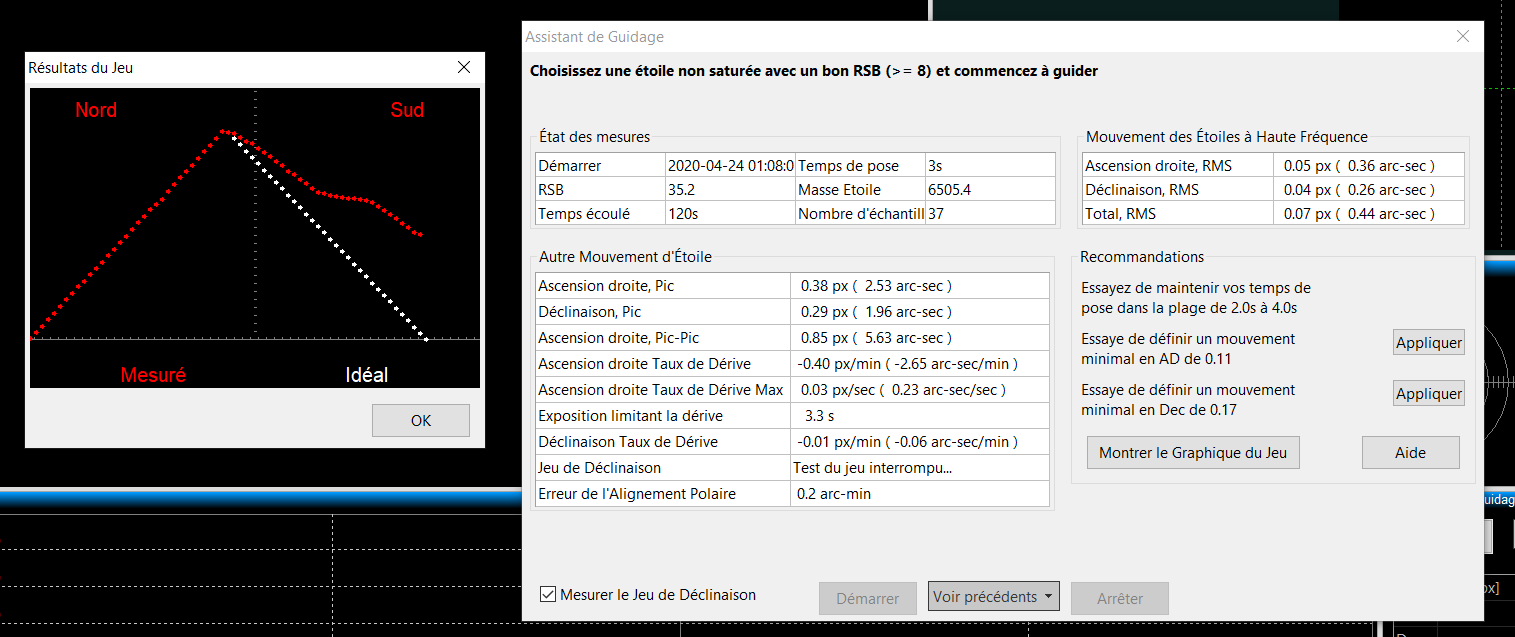1515x637 pixels.
Task: Apply the recommended Dec minimal movement 0.17
Action: click(x=1429, y=393)
